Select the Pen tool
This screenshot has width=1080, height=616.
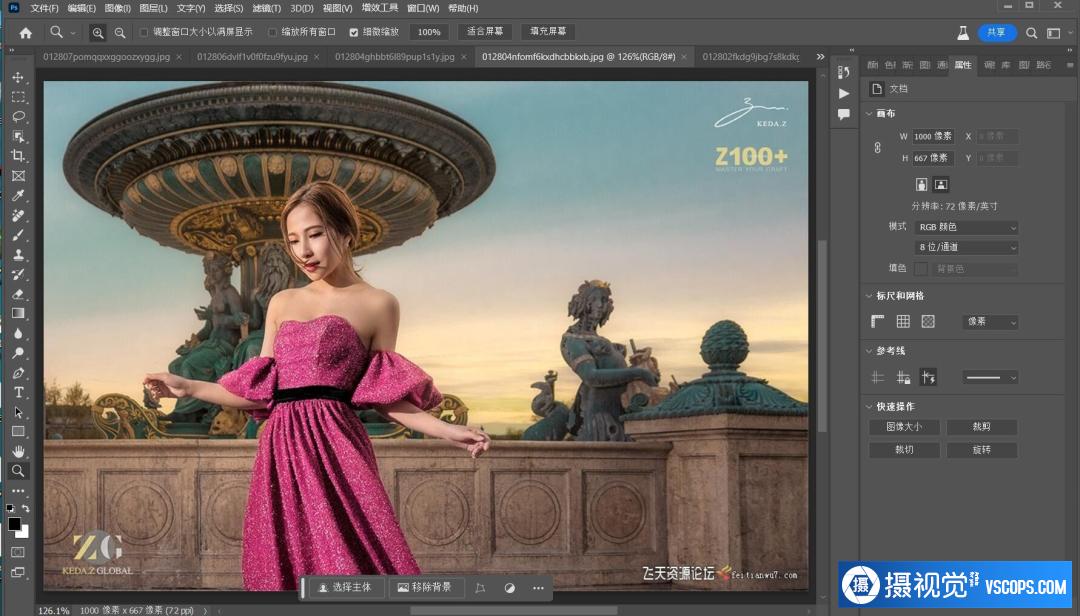(18, 373)
